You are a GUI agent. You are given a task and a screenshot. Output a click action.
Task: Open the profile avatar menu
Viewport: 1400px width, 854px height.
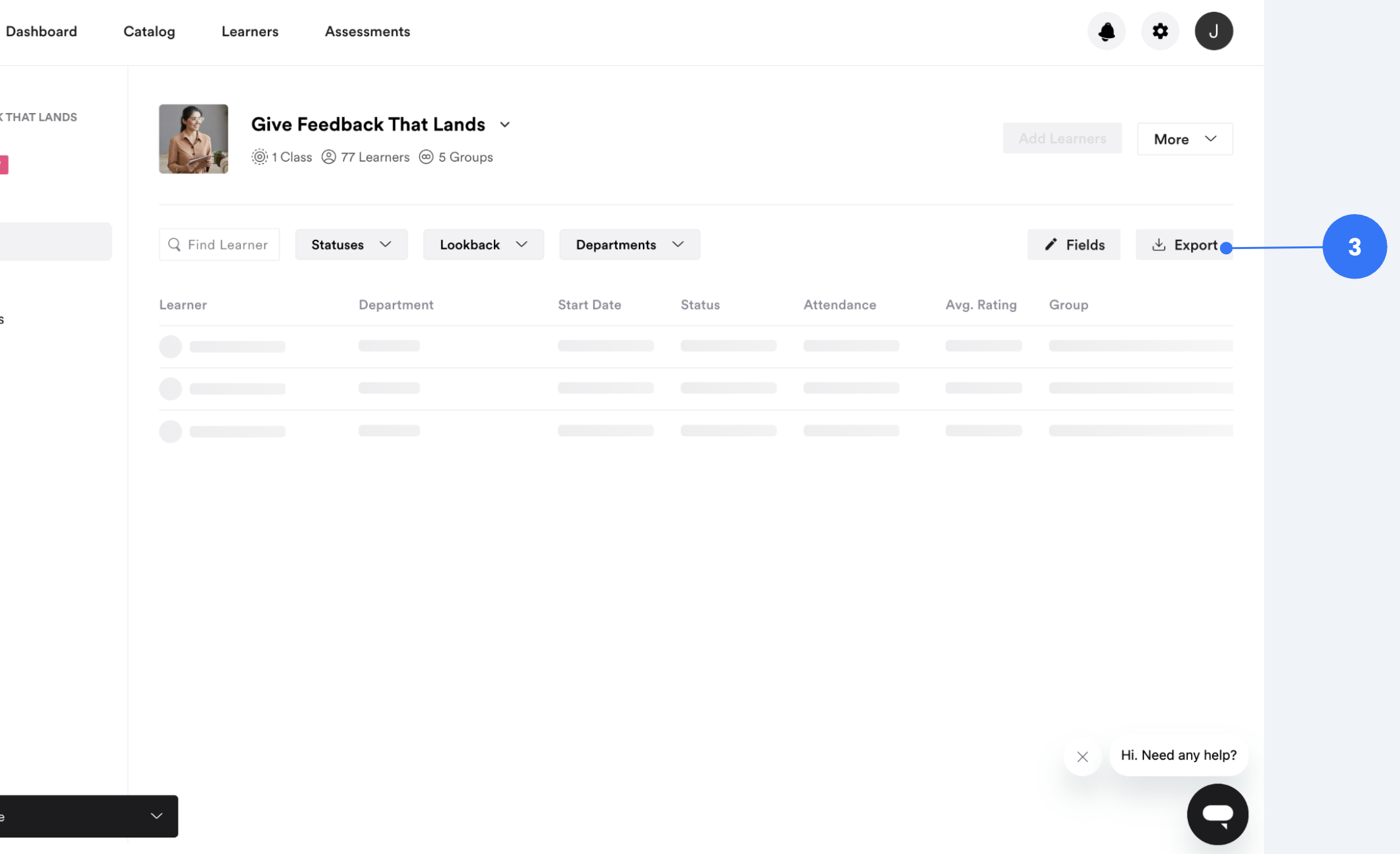tap(1214, 31)
